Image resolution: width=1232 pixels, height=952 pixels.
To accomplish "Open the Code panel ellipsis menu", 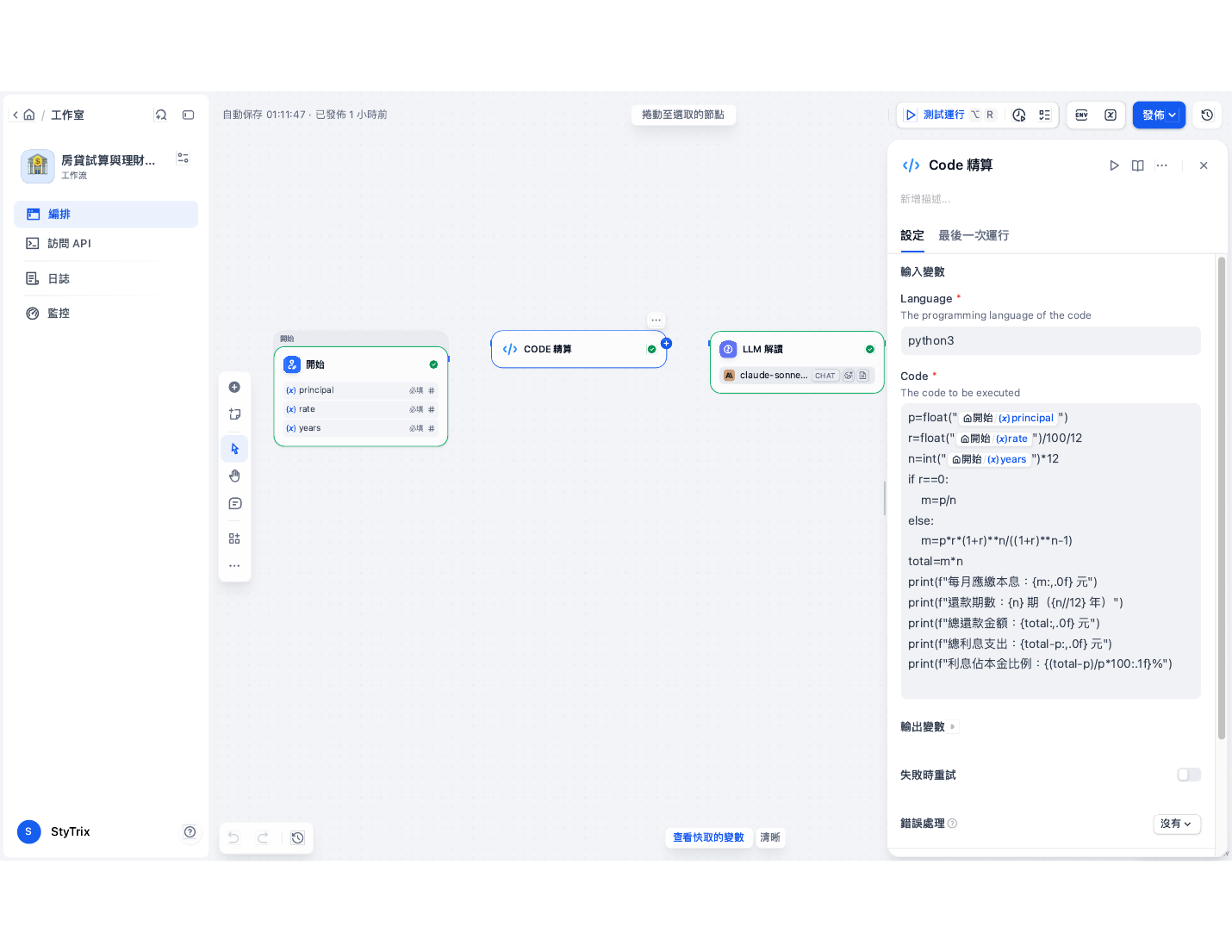I will point(1162,165).
